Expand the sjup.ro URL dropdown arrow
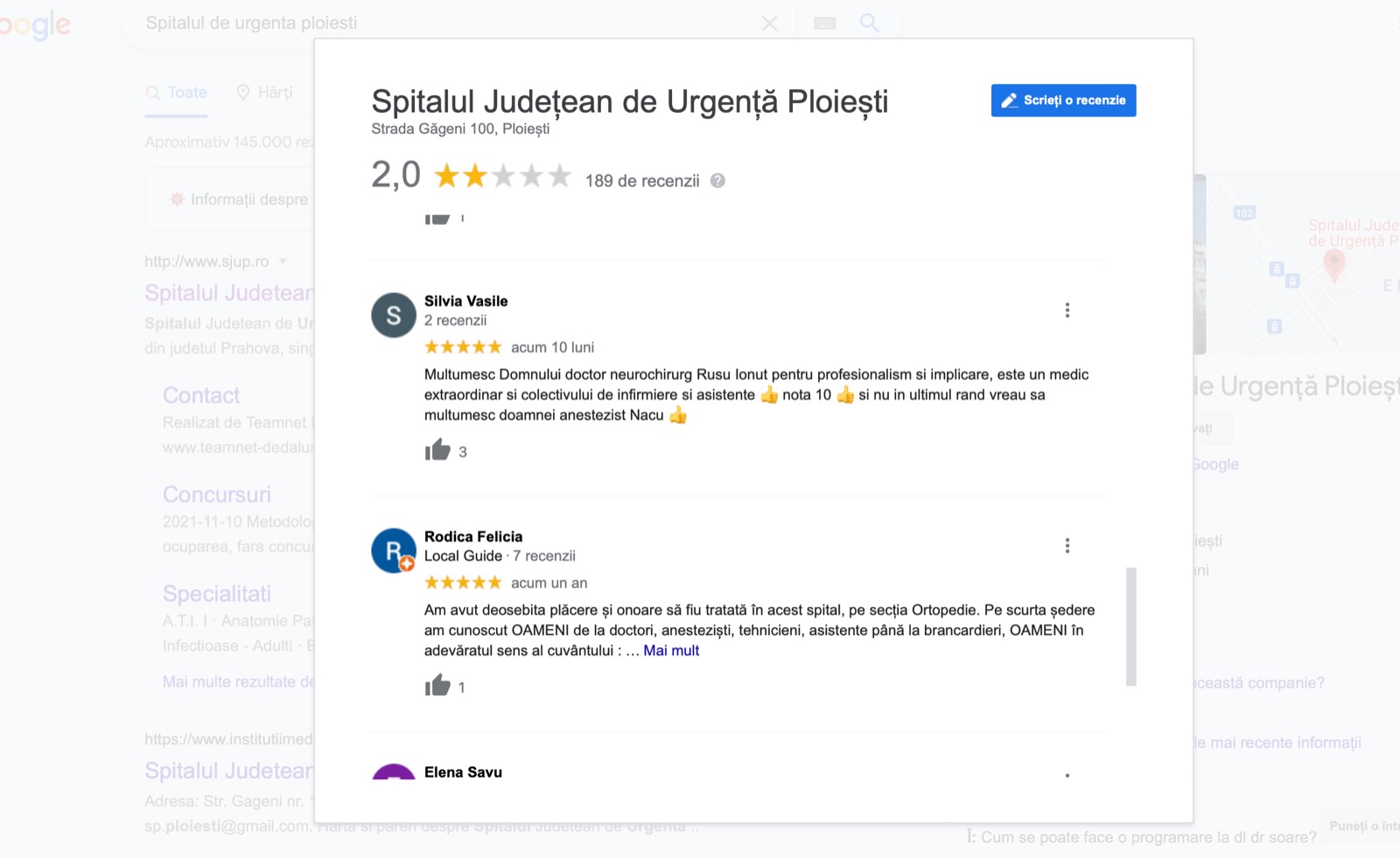The image size is (1400, 858). point(283,262)
